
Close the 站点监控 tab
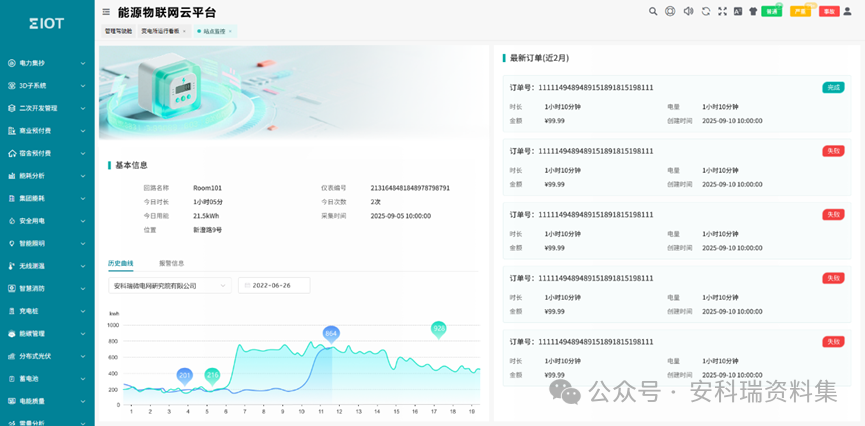click(x=230, y=31)
